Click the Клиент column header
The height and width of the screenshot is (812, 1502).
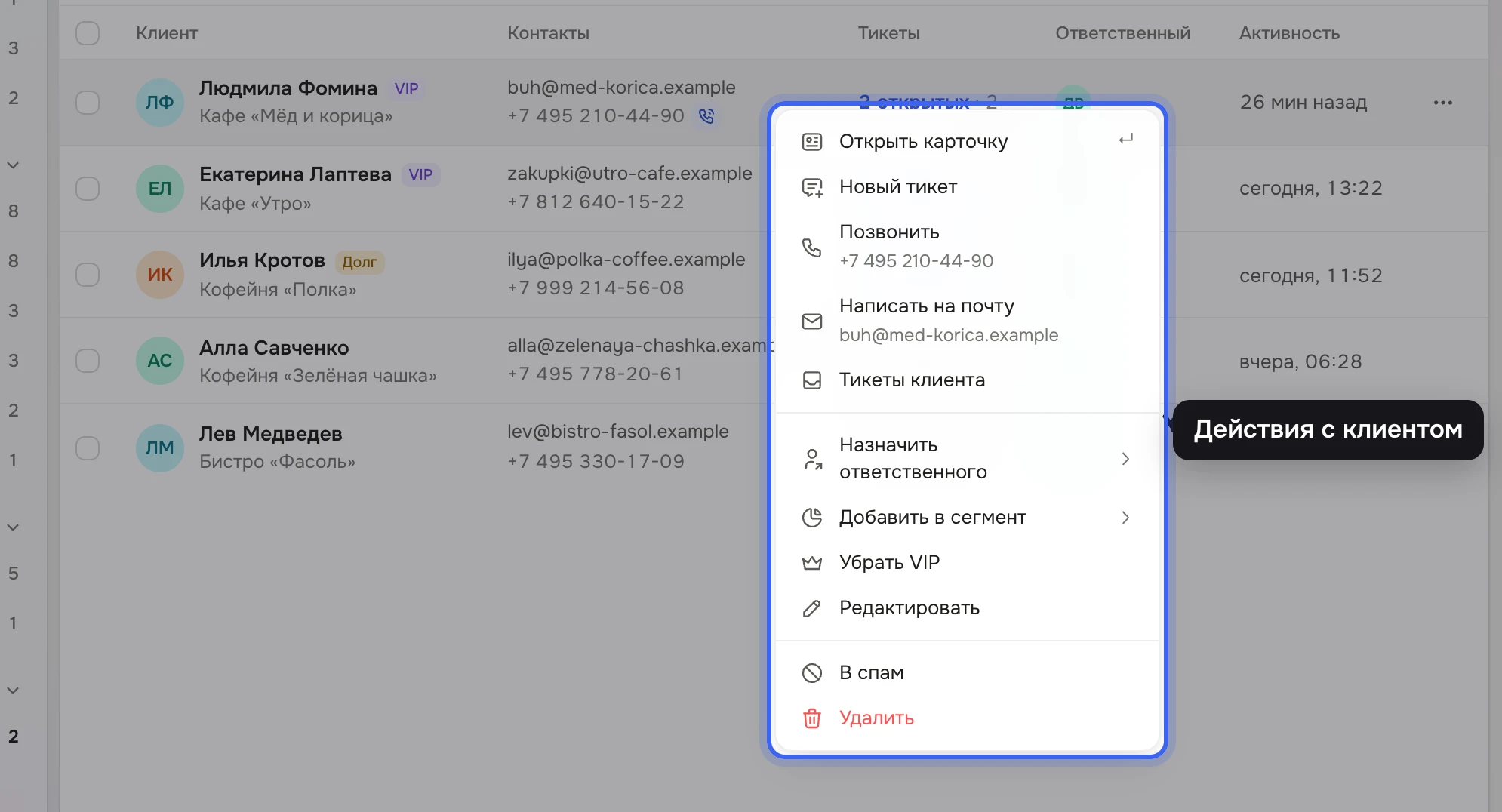point(167,33)
